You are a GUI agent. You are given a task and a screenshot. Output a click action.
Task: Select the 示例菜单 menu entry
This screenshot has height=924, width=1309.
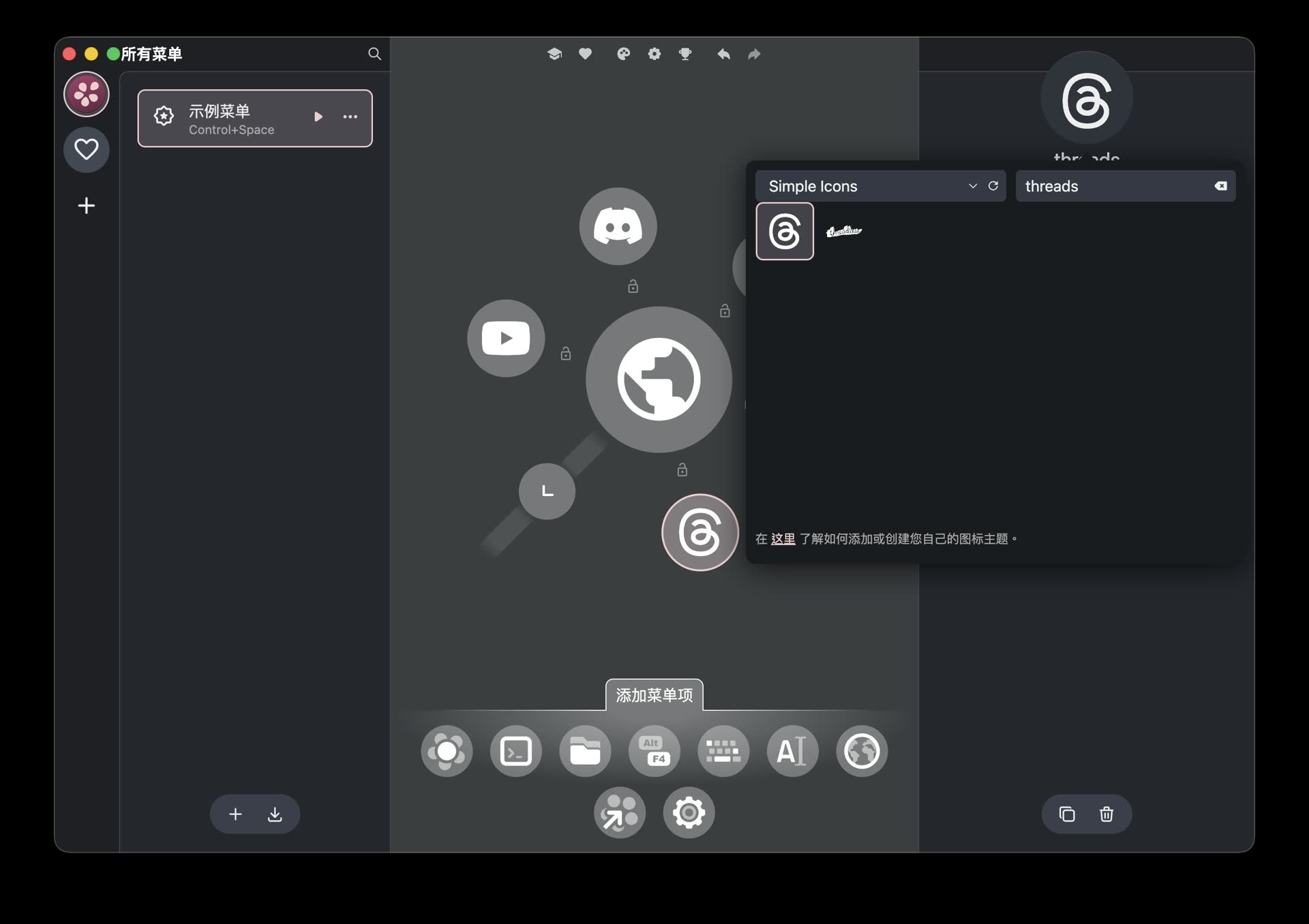click(255, 118)
